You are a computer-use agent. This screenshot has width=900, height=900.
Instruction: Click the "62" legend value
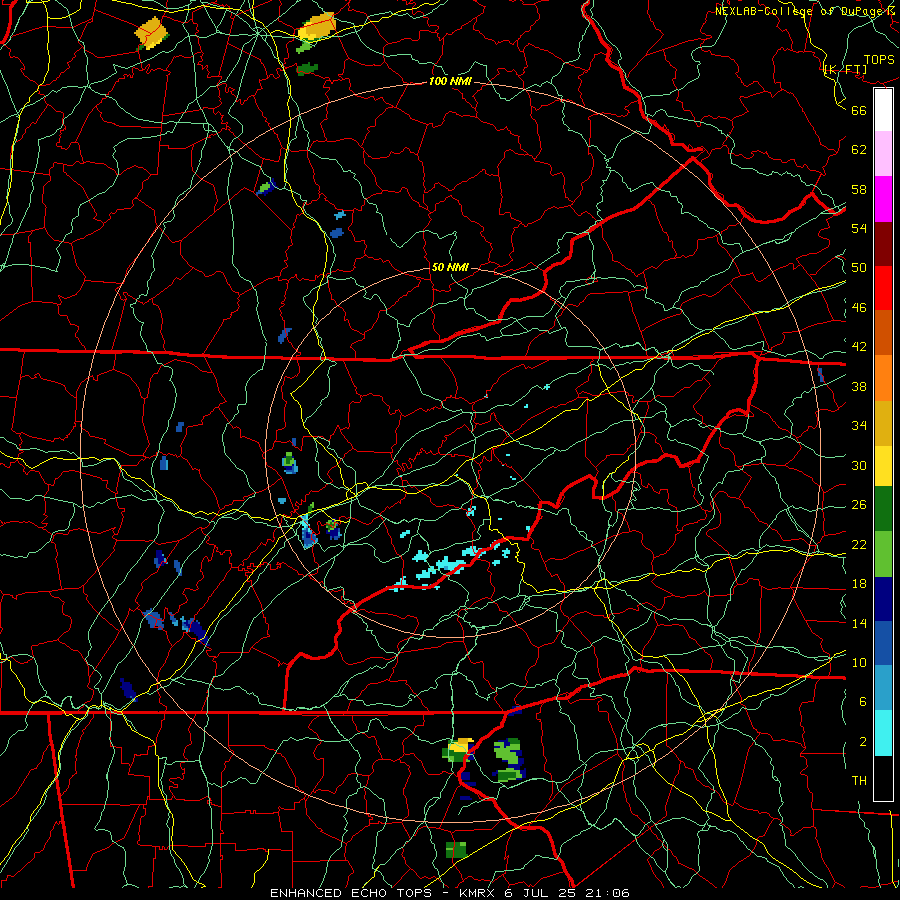859,150
